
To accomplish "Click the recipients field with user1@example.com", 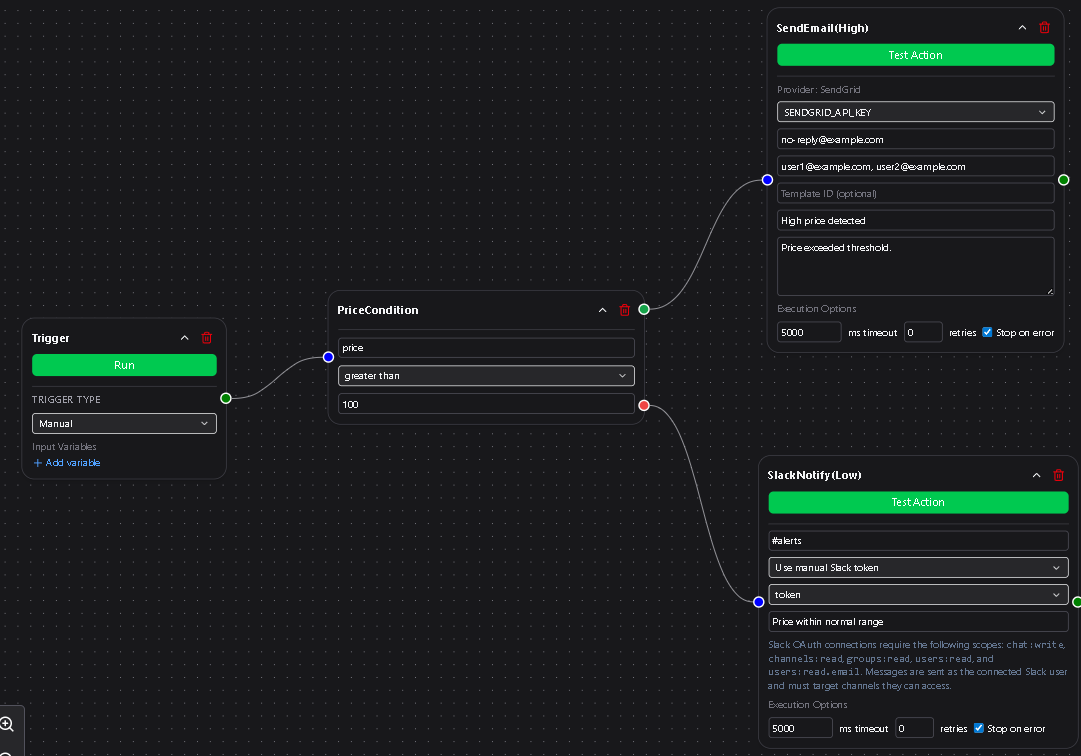I will click(x=916, y=166).
